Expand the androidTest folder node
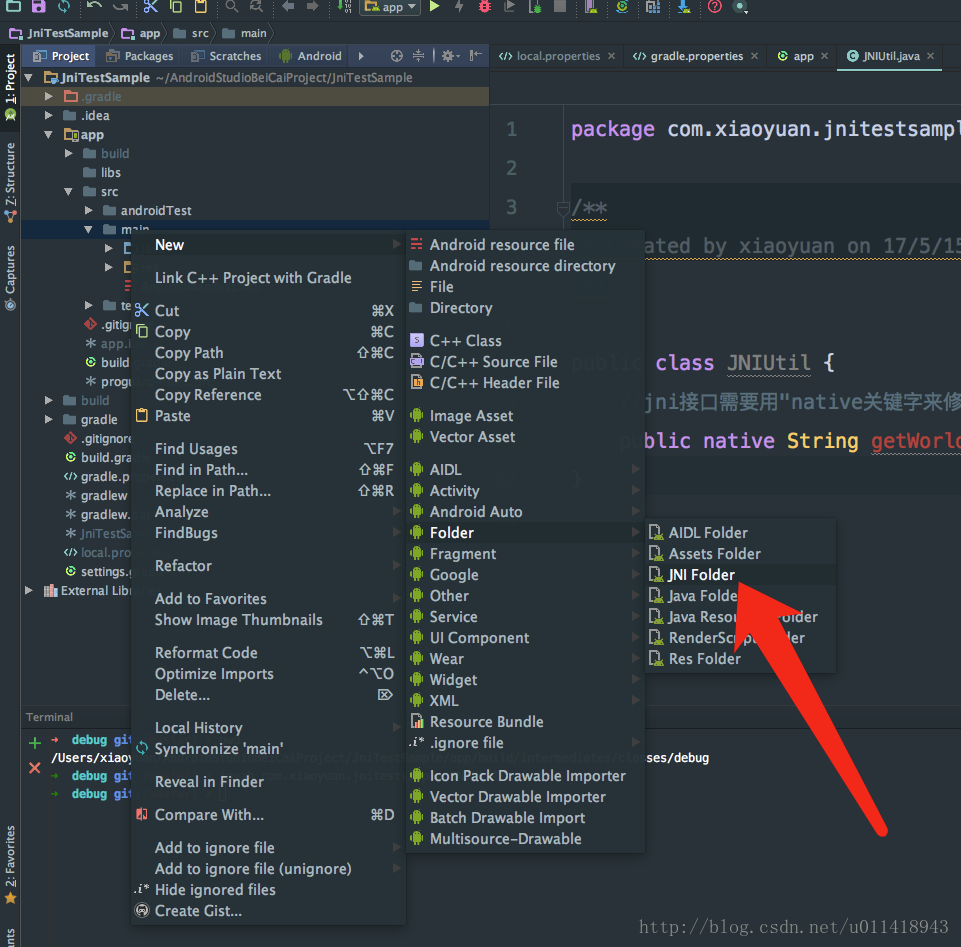961x947 pixels. 88,211
